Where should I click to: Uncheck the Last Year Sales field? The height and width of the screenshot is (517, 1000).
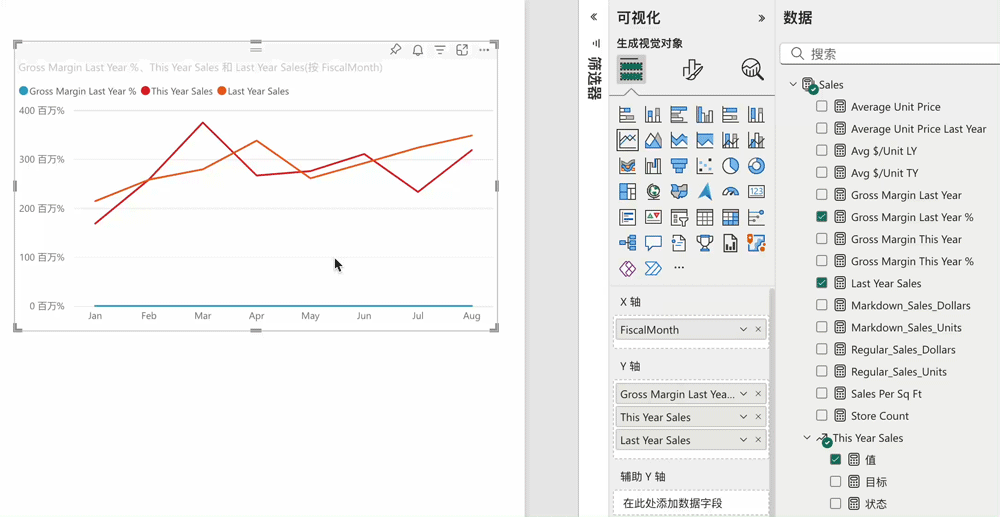[822, 283]
